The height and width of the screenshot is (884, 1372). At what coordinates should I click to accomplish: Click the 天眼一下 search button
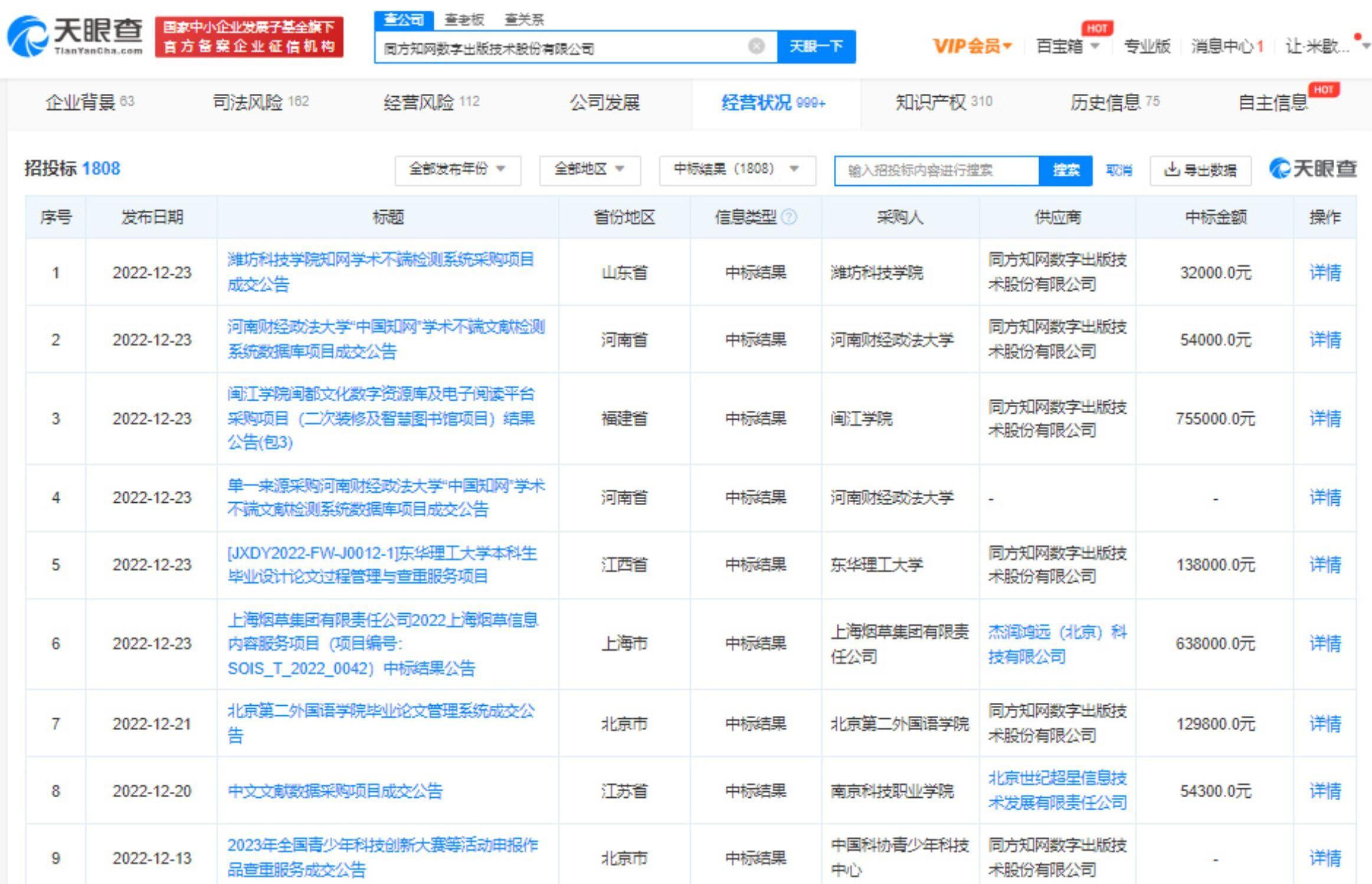coord(816,46)
